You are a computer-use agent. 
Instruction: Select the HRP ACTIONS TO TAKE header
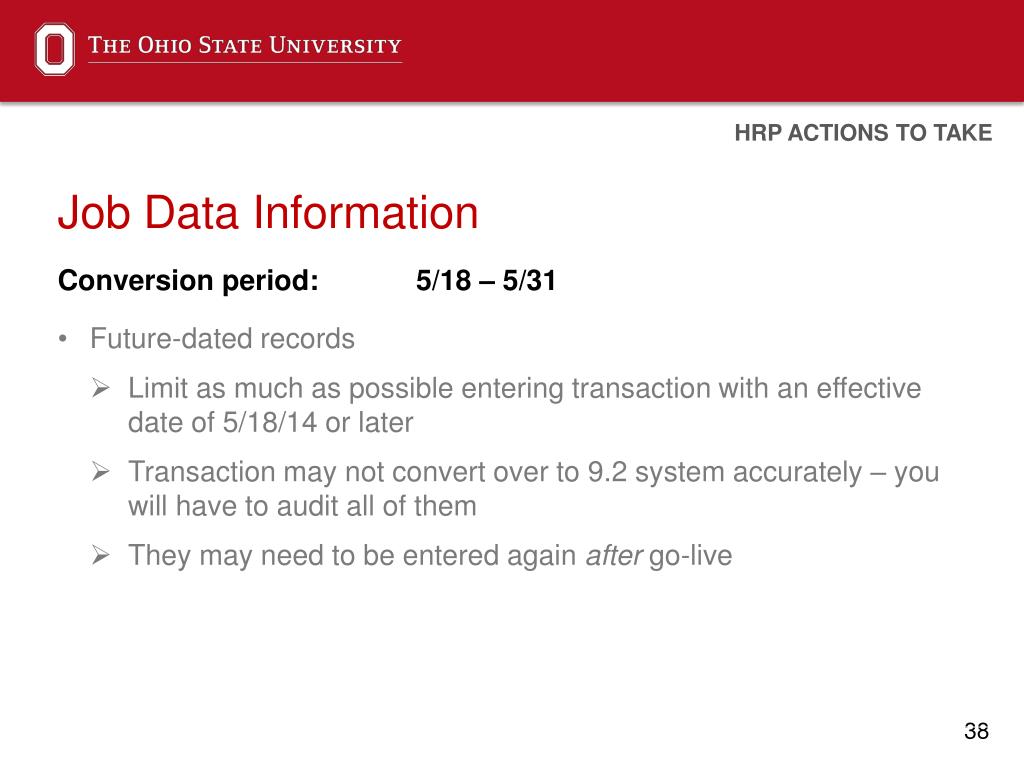coord(863,133)
